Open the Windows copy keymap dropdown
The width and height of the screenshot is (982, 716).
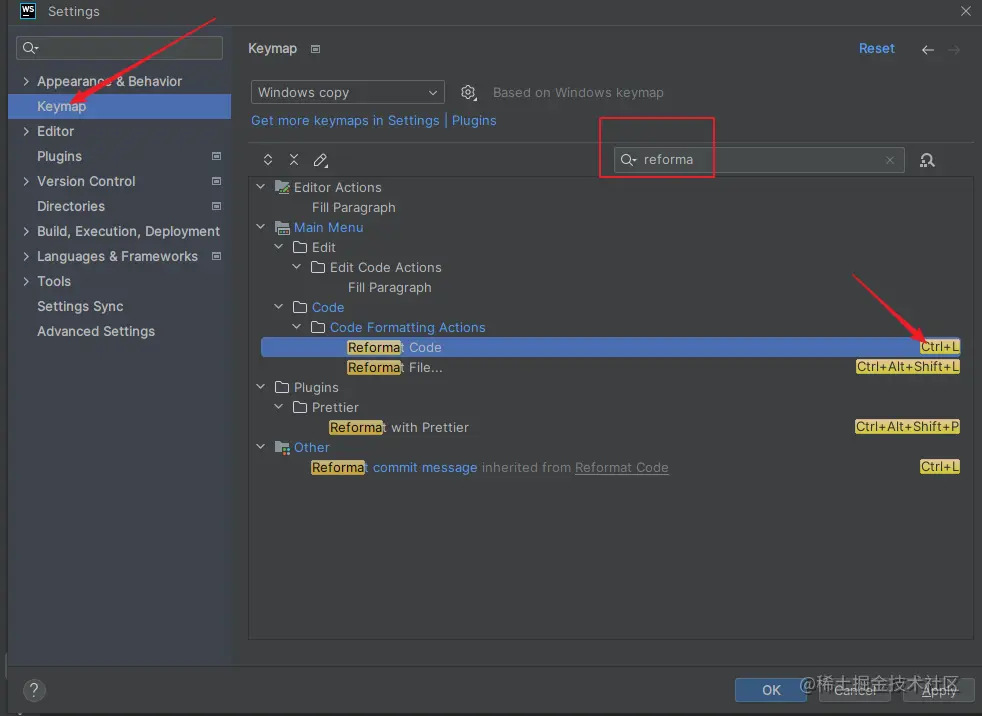348,92
